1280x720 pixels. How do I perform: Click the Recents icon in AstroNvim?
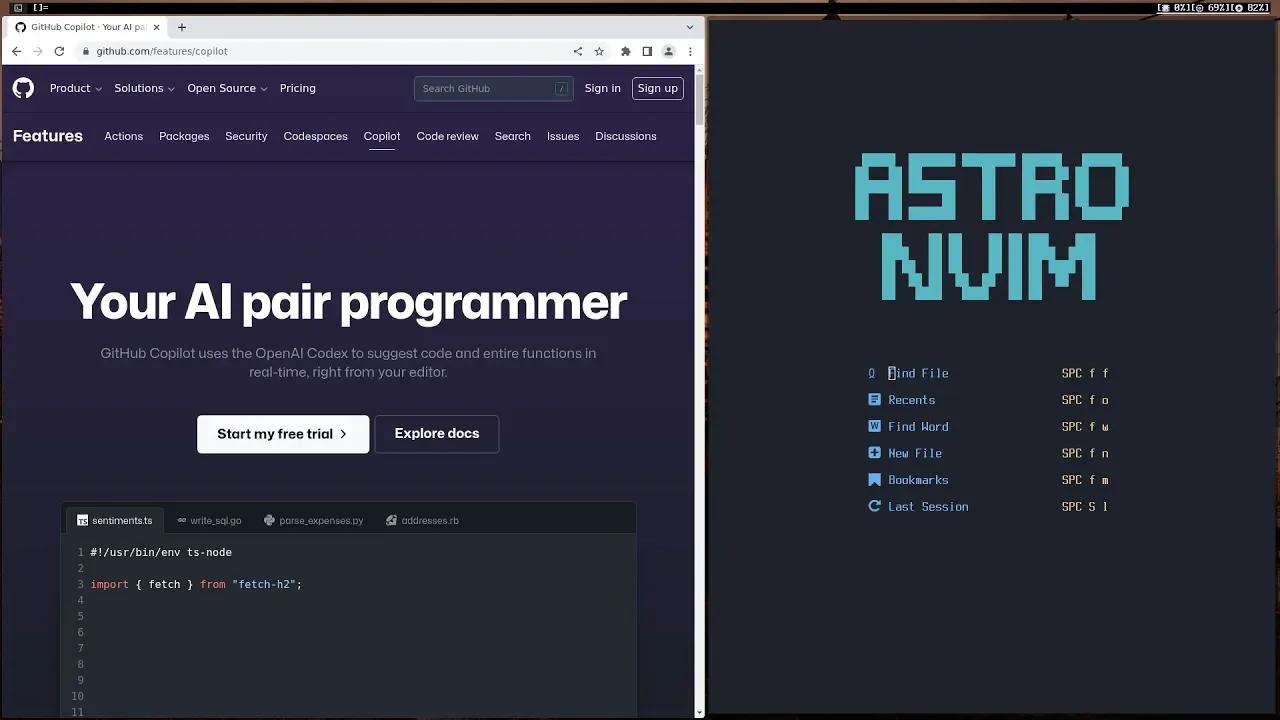pyautogui.click(x=874, y=399)
